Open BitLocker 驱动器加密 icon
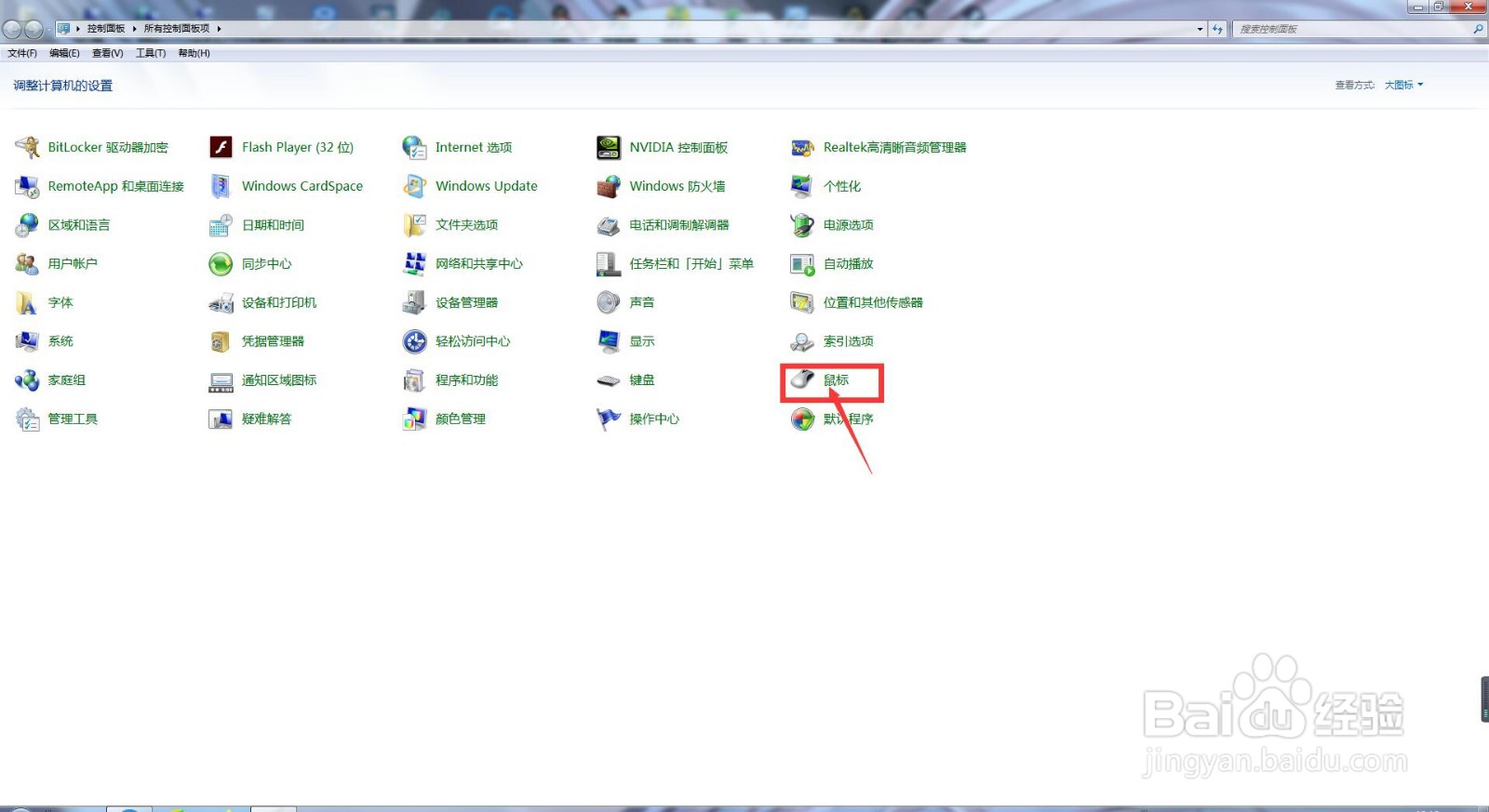Screen dimensions: 1489x812 pos(27,147)
